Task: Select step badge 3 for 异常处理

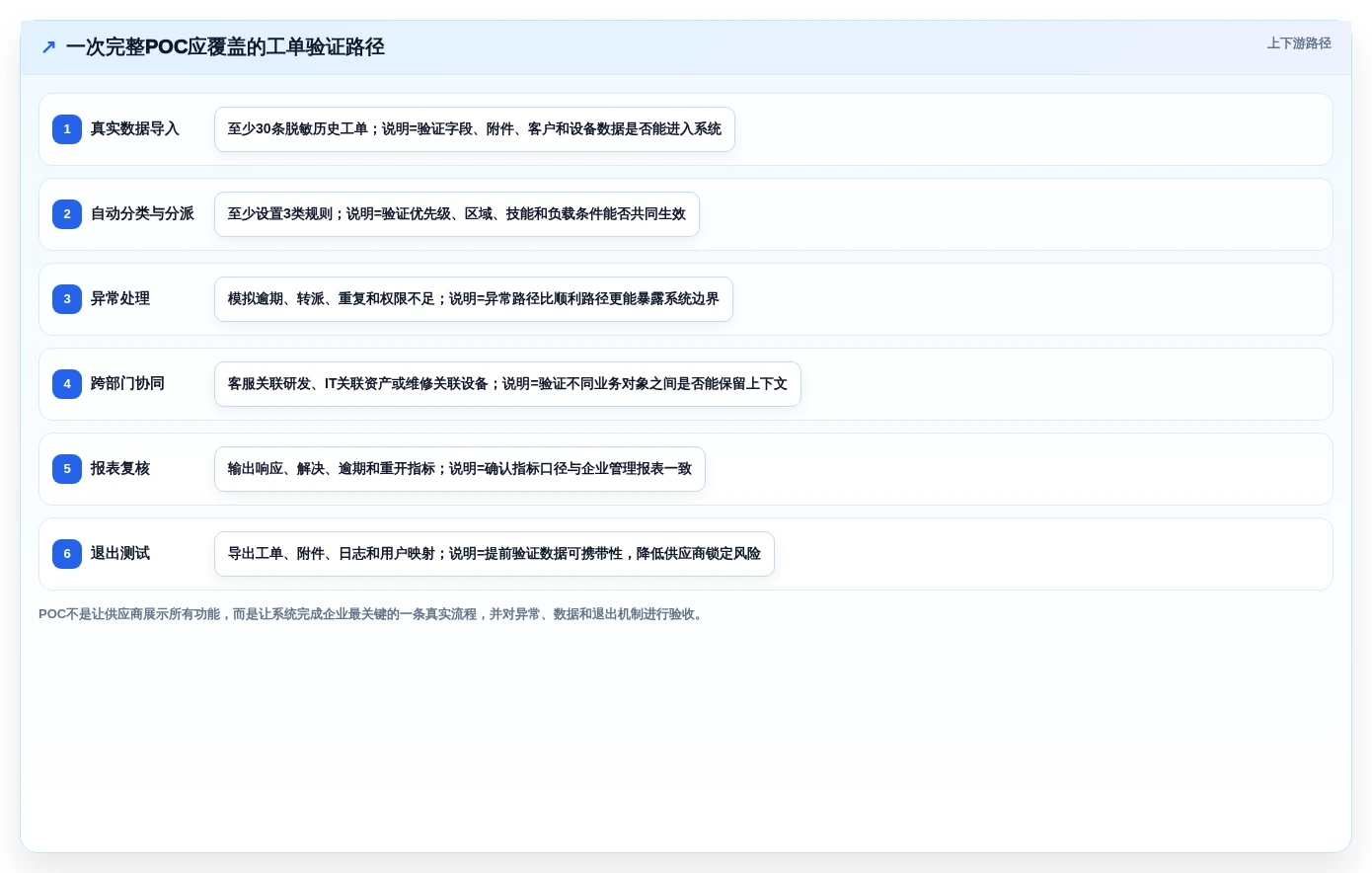Action: click(x=67, y=299)
